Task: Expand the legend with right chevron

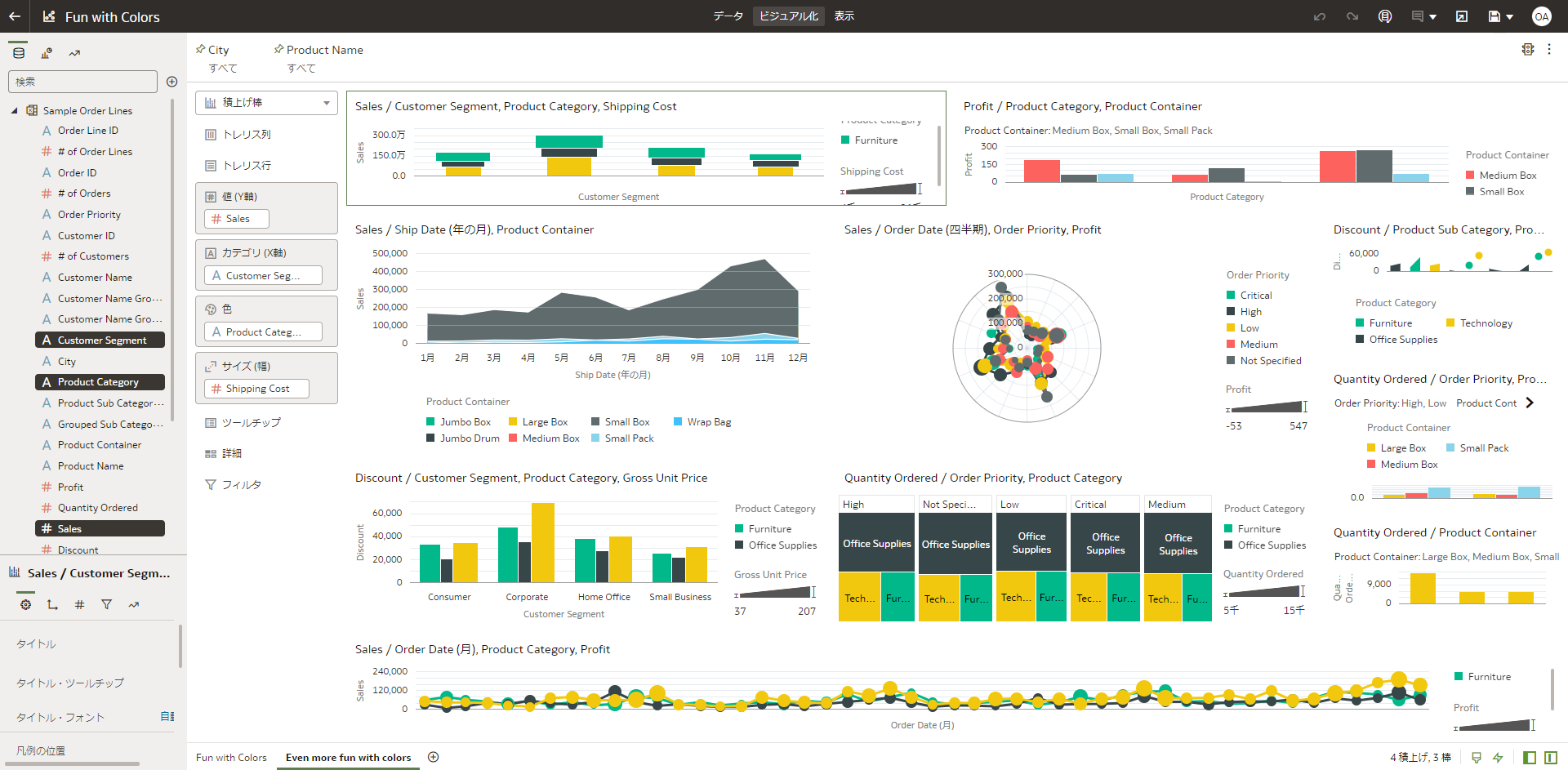Action: 1530,403
